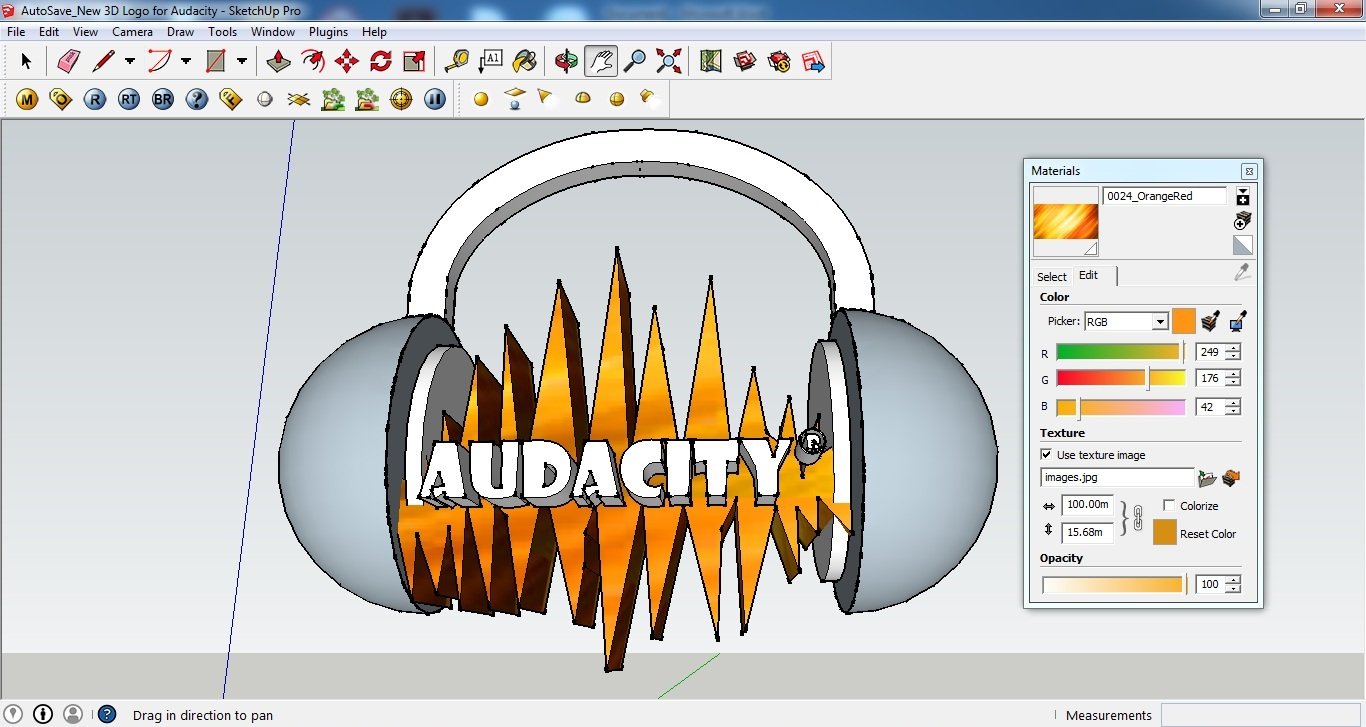Image resolution: width=1366 pixels, height=727 pixels.
Task: Click the Zoom Extents tool
Action: pos(669,61)
